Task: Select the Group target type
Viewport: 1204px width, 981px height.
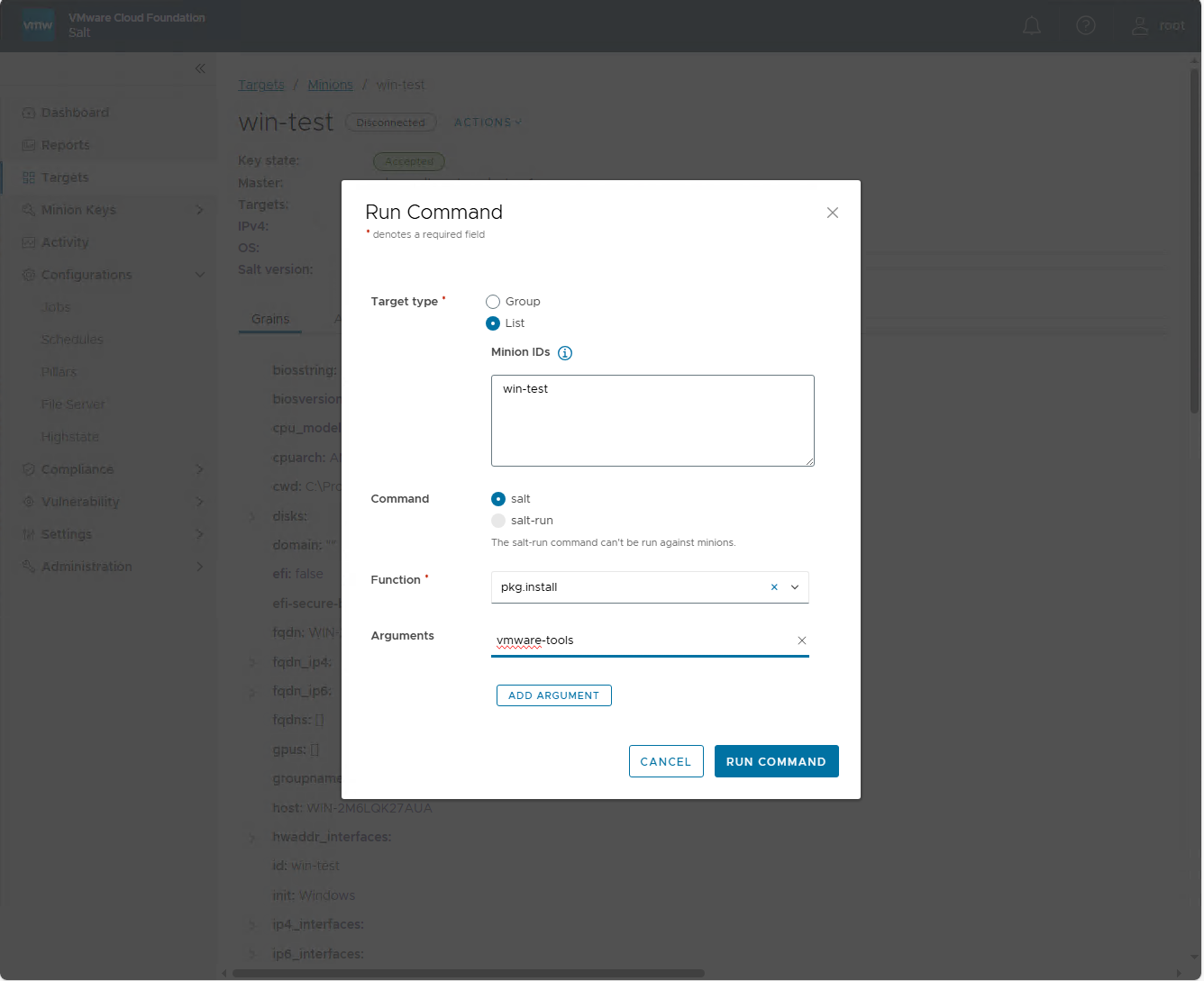Action: click(493, 302)
